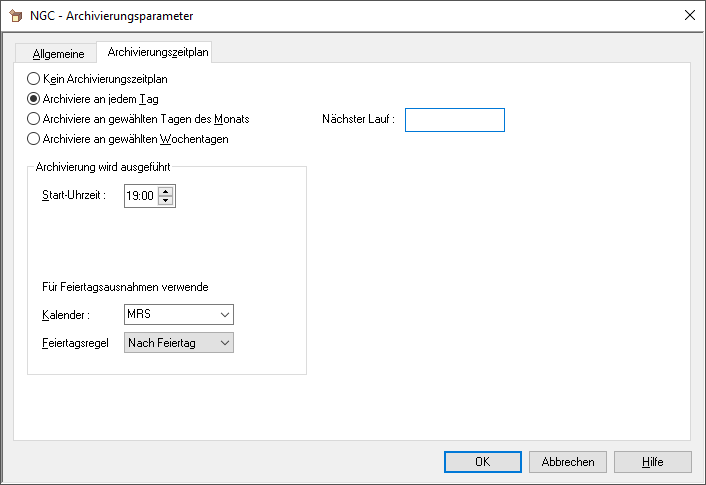Decrease Start-Uhrzeit with the down arrow
Image resolution: width=706 pixels, height=485 pixels.
[166, 202]
